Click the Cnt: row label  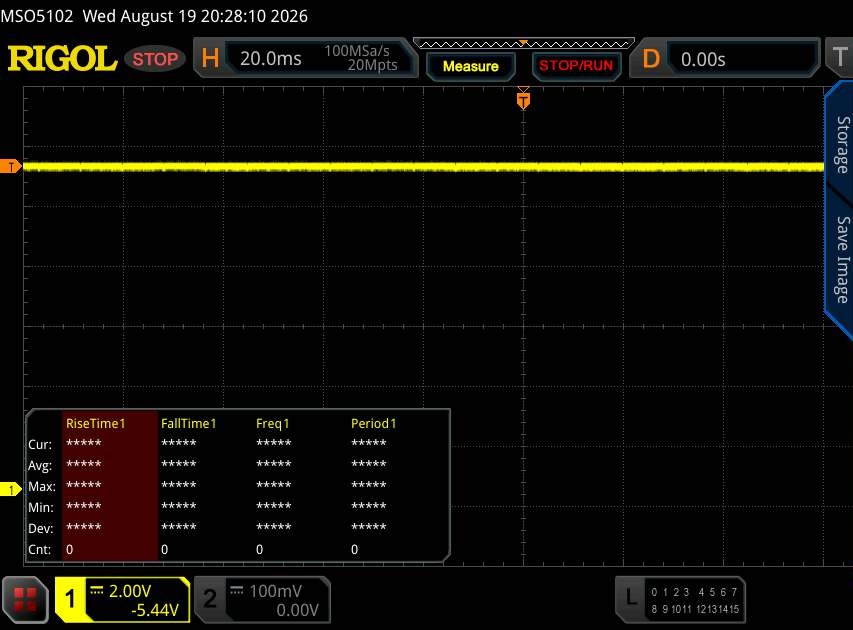point(40,549)
